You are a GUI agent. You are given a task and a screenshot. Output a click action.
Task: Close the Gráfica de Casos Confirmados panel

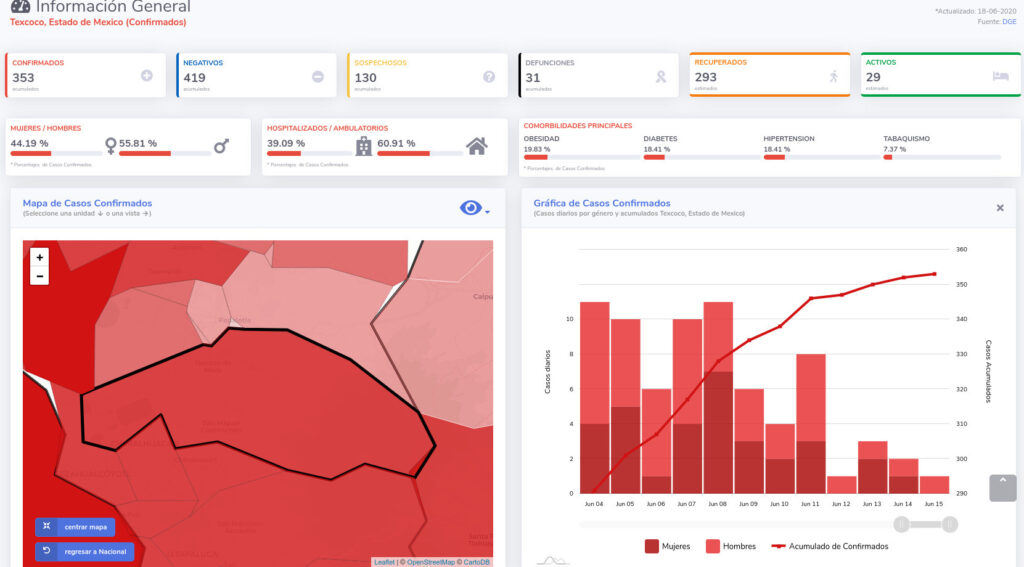(1000, 208)
